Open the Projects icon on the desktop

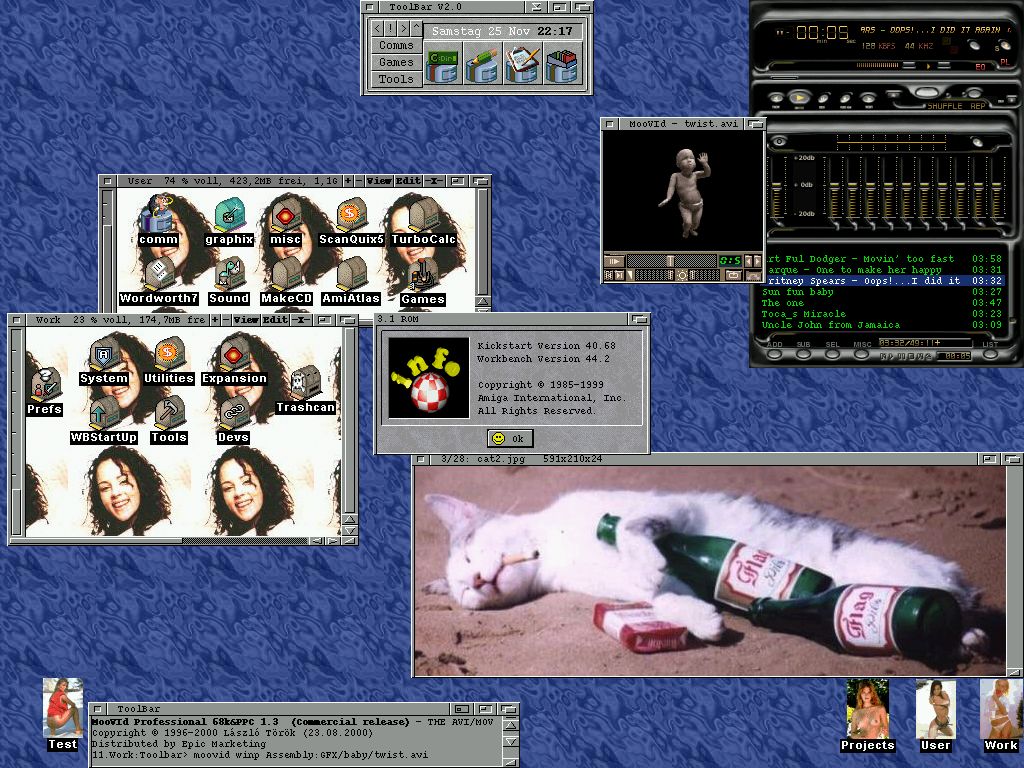tap(867, 712)
